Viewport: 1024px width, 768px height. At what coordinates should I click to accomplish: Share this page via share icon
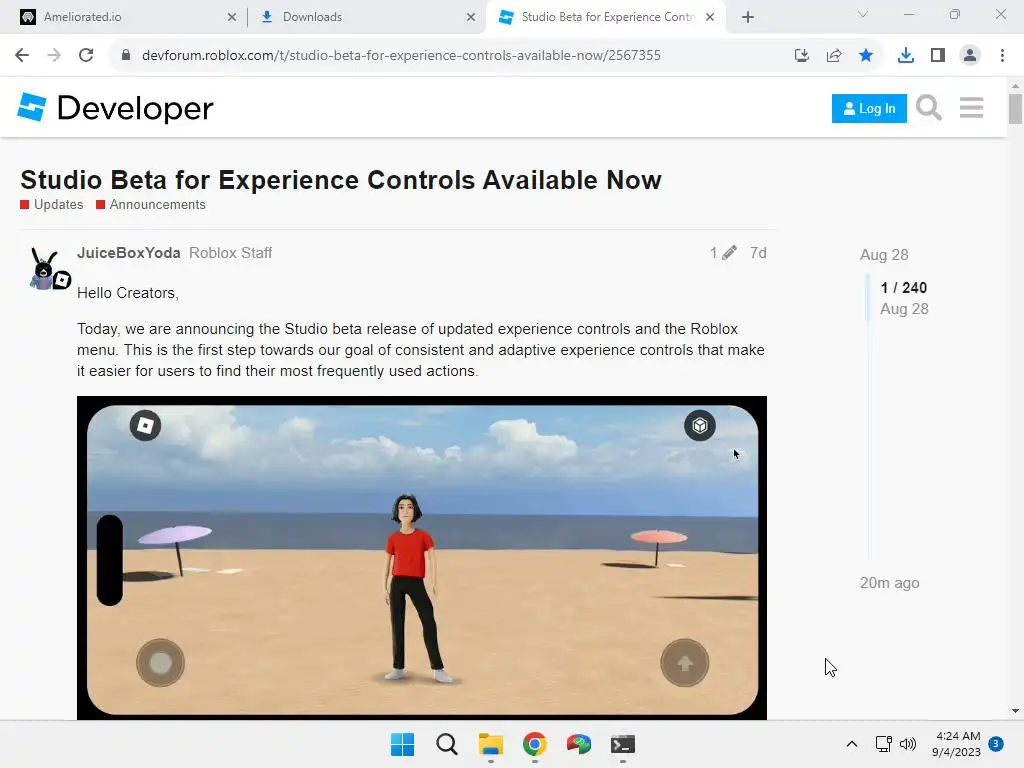click(x=834, y=55)
